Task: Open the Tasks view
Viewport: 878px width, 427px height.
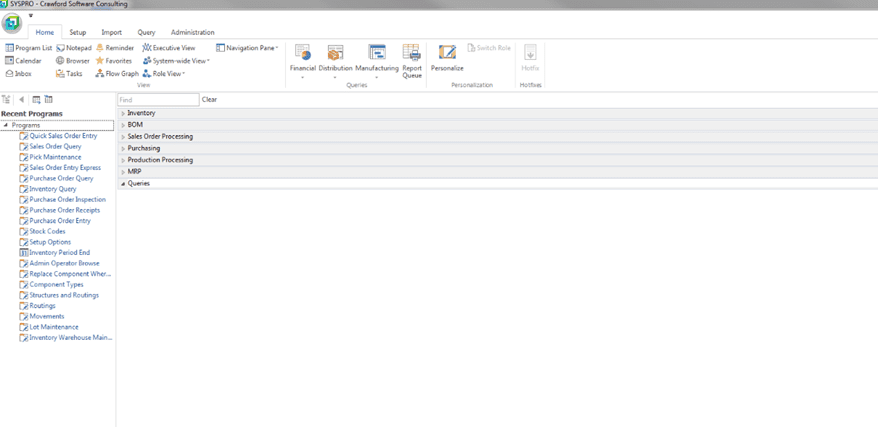Action: (x=69, y=73)
